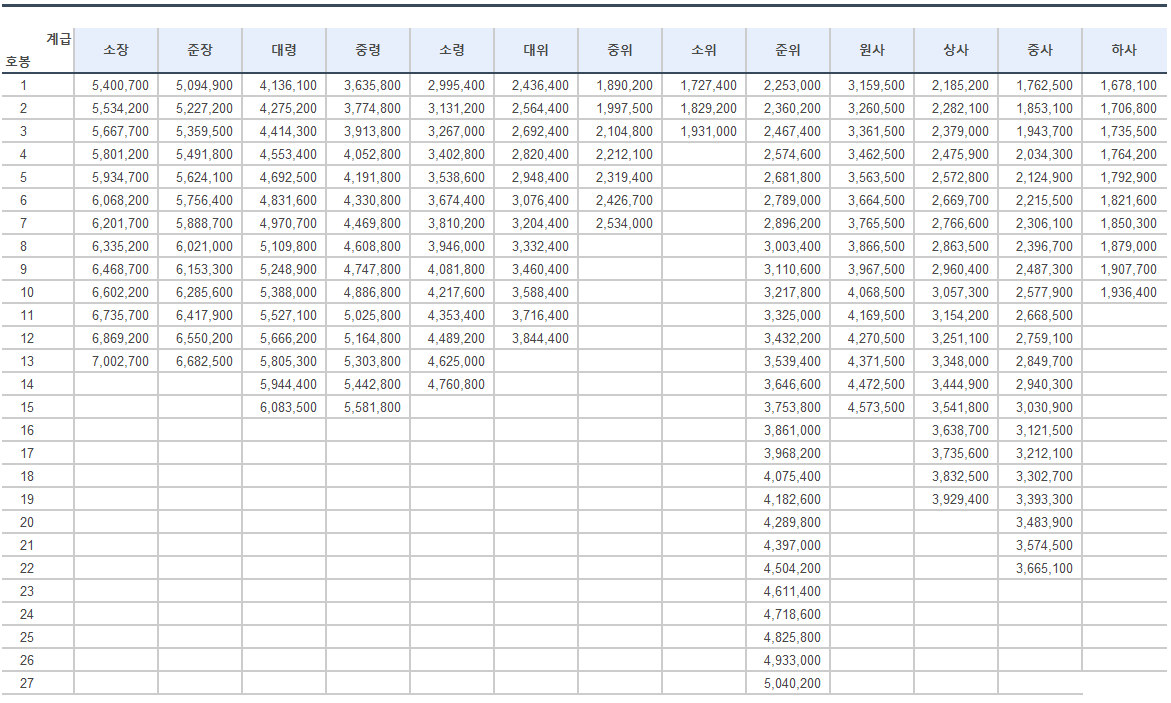Click cell value 5,040,200
Viewport: 1171px width, 703px height.
point(792,684)
